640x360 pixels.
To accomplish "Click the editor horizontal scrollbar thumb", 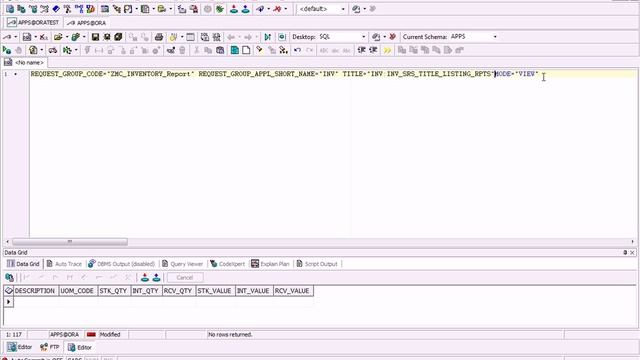I will pyautogui.click(x=69, y=242).
